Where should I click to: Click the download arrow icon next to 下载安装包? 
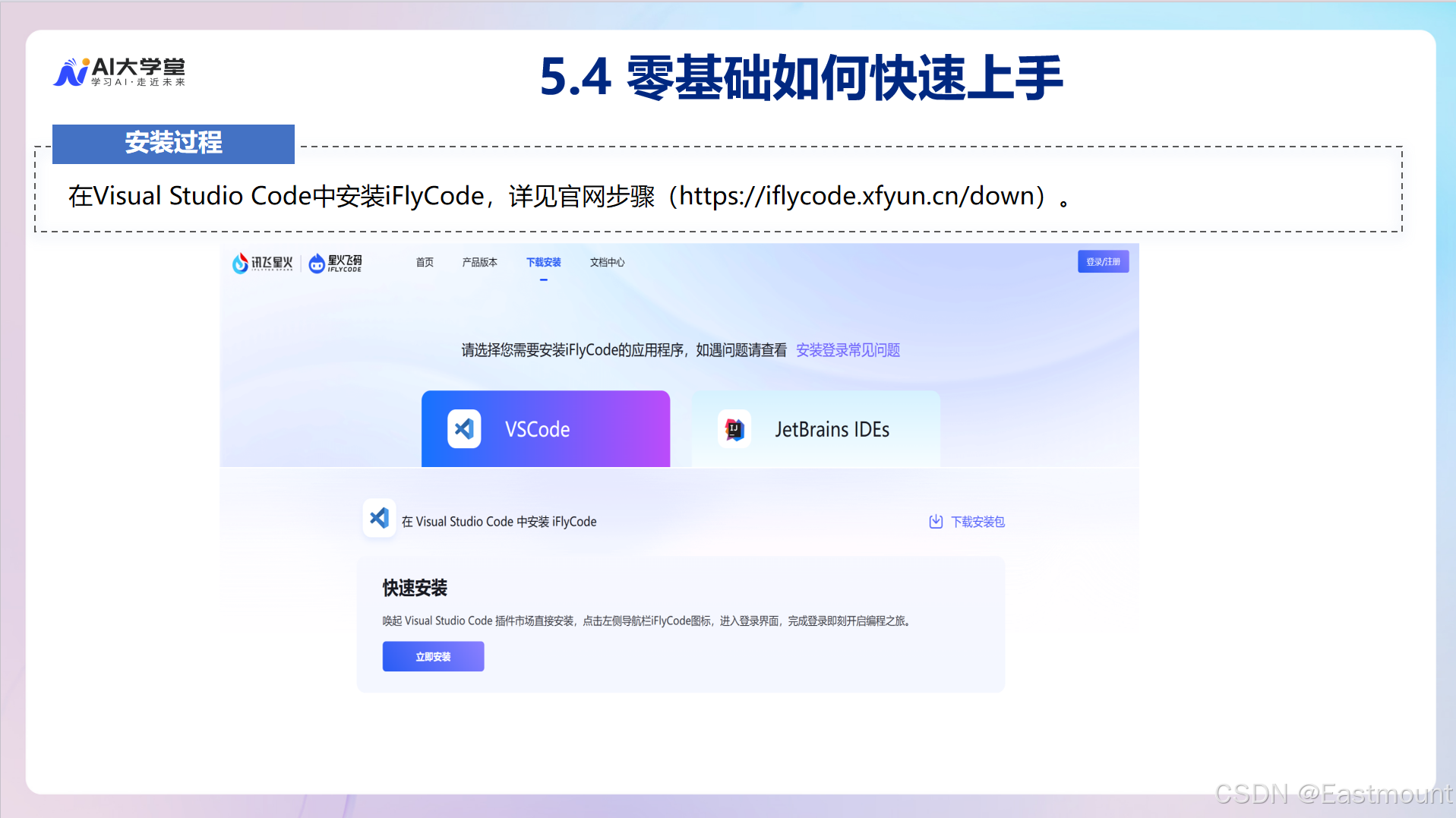point(935,521)
